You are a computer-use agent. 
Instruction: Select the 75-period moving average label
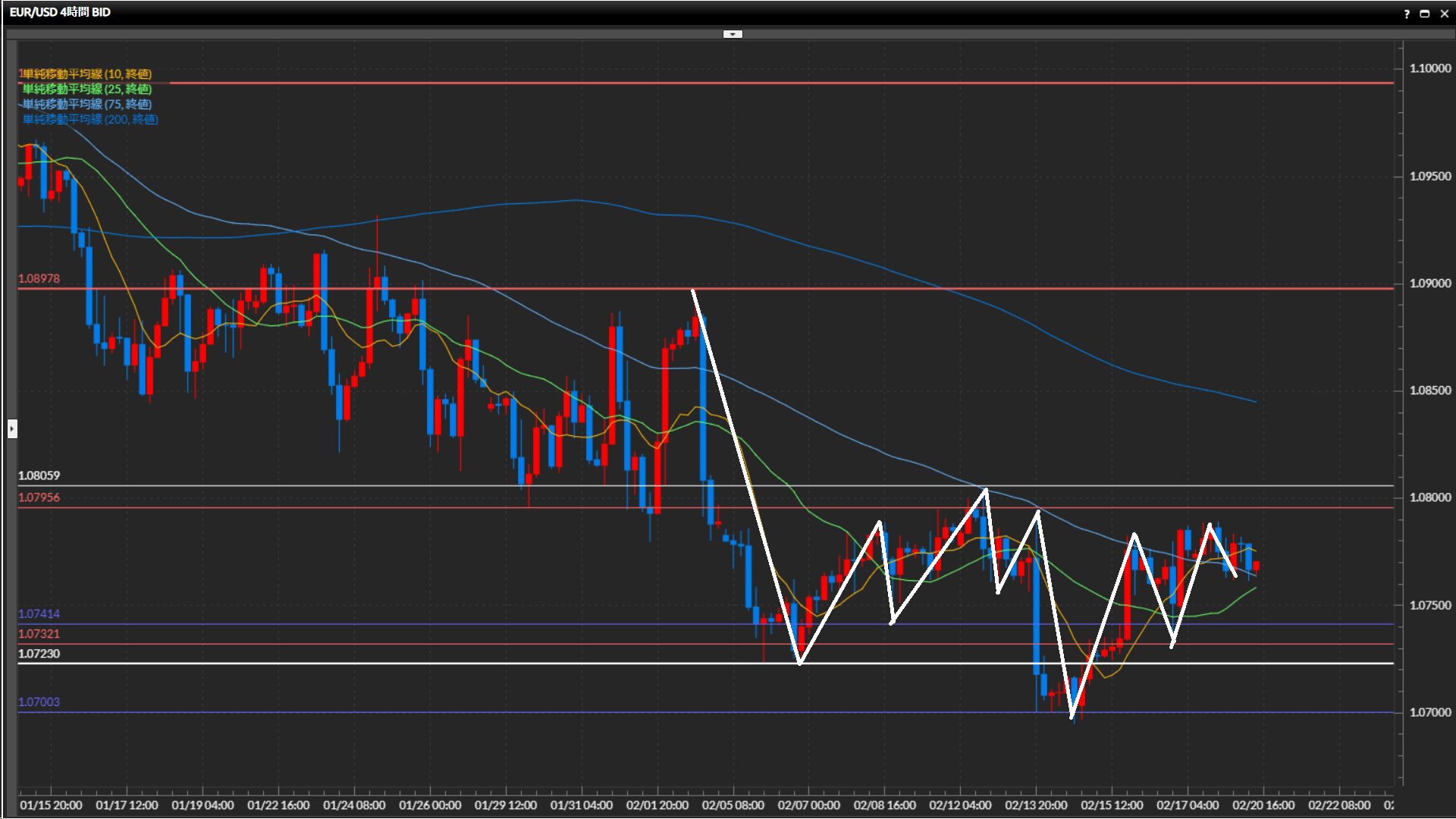86,105
